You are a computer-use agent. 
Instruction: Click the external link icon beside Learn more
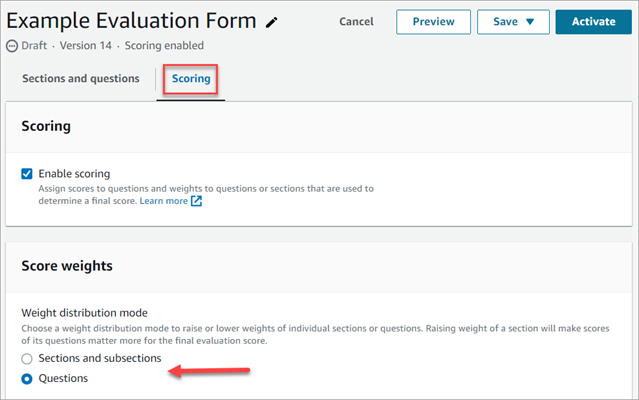click(x=197, y=201)
